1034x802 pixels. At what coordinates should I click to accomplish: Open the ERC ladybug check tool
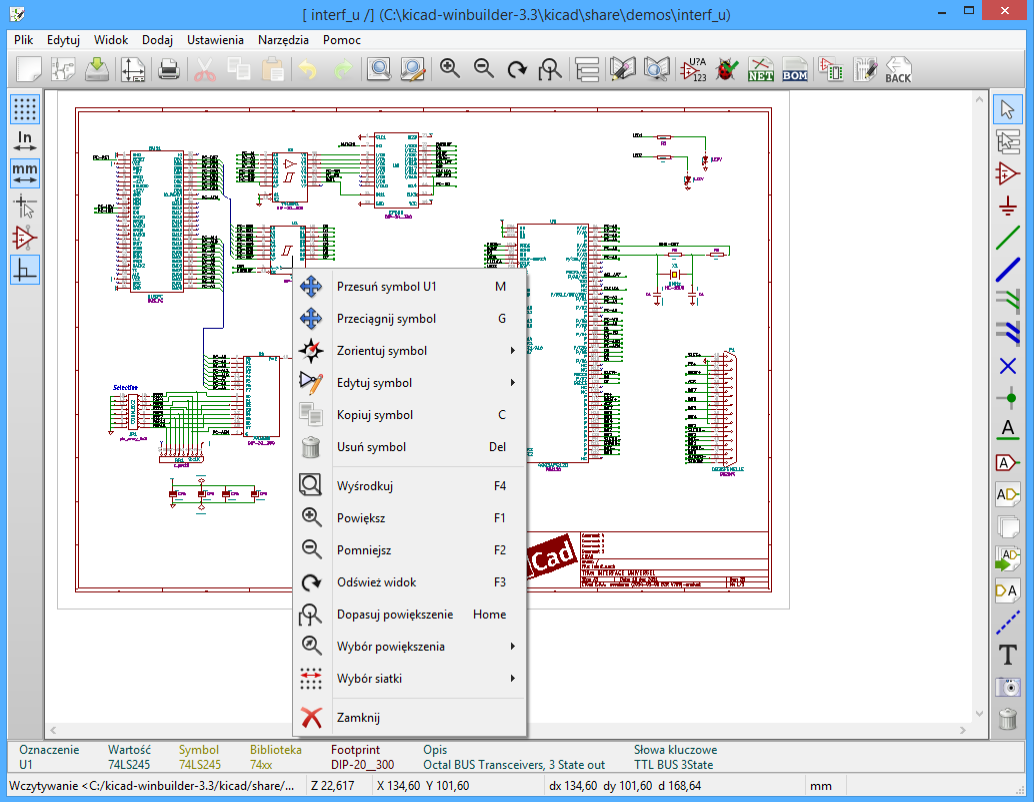[x=727, y=69]
